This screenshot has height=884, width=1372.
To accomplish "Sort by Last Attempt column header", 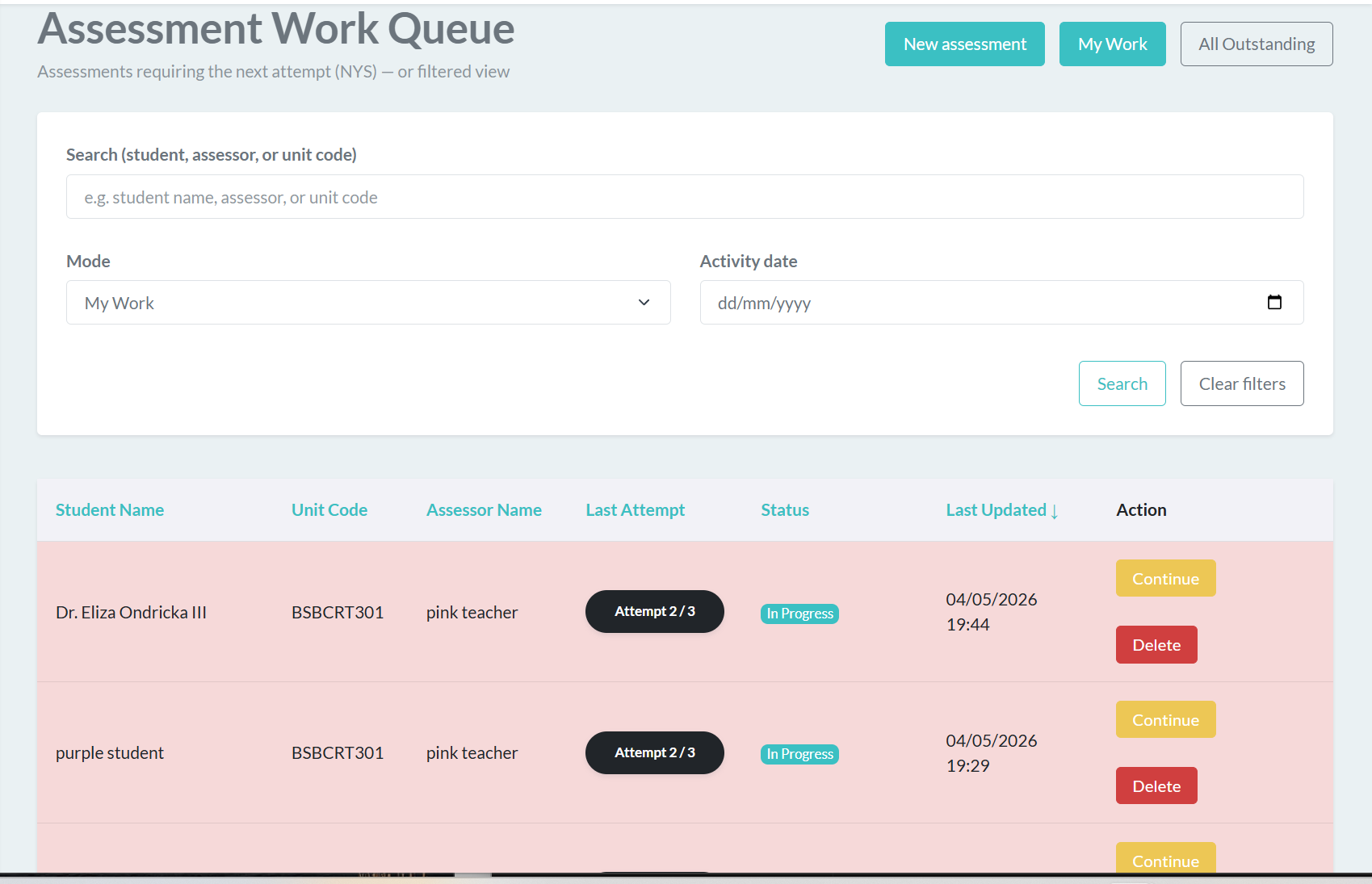I will point(636,510).
